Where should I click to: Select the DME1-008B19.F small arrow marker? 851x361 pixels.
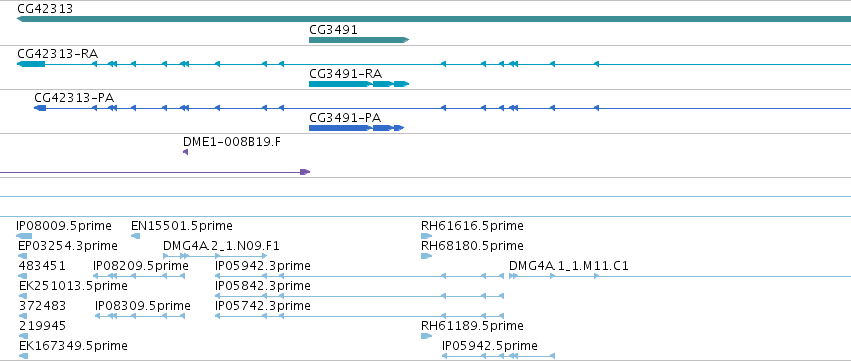[186, 152]
